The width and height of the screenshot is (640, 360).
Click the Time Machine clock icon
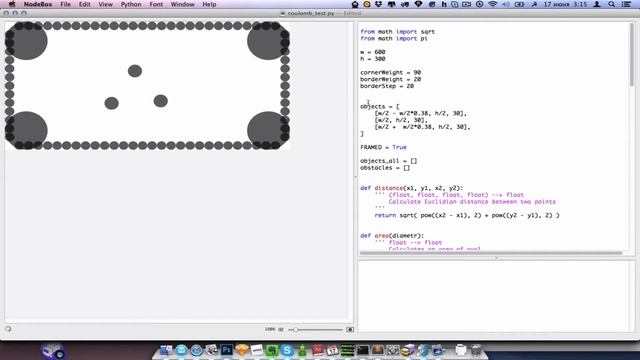coord(480,4)
